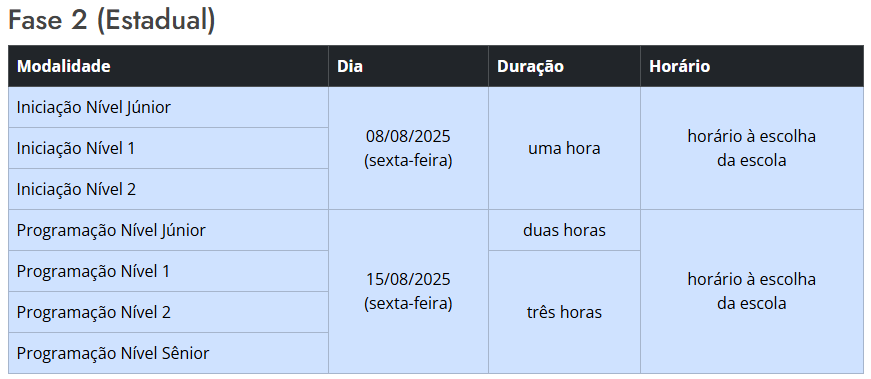Select the Programação Nível Júnior row
Screen dimensions: 871x379
pos(168,230)
